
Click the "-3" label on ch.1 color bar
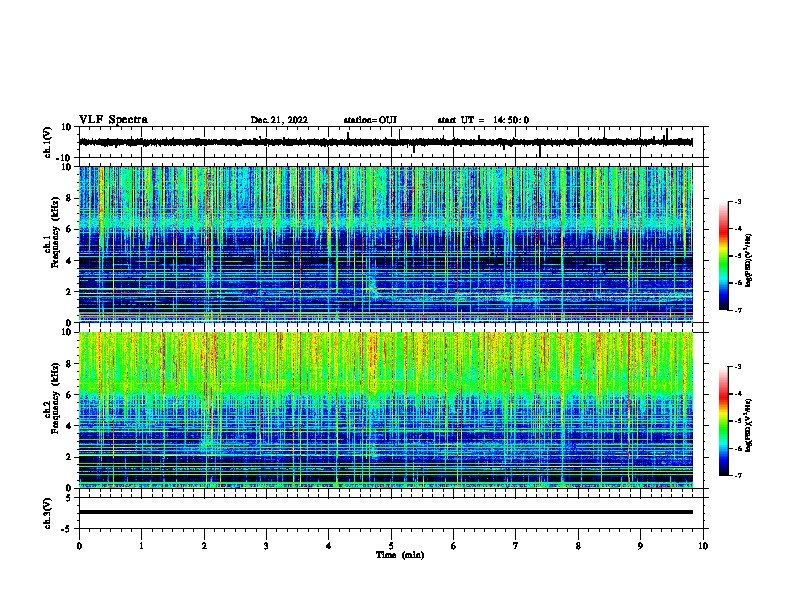tap(737, 201)
